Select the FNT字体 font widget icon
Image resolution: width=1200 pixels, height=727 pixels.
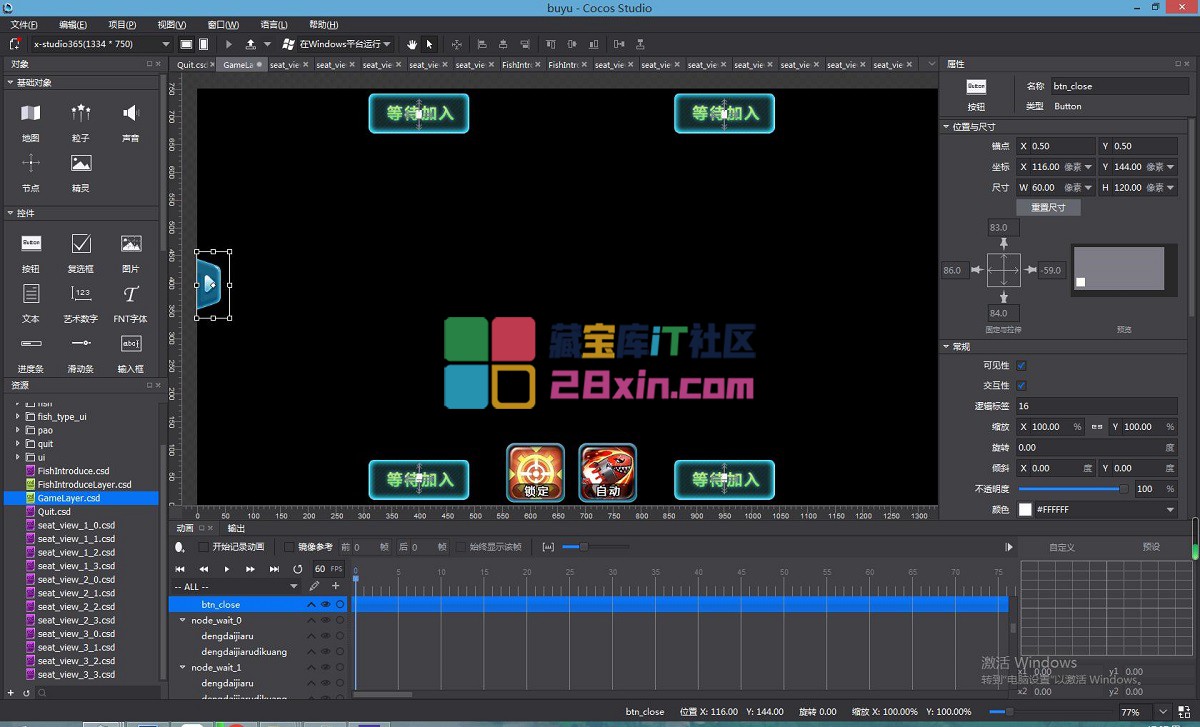131,294
